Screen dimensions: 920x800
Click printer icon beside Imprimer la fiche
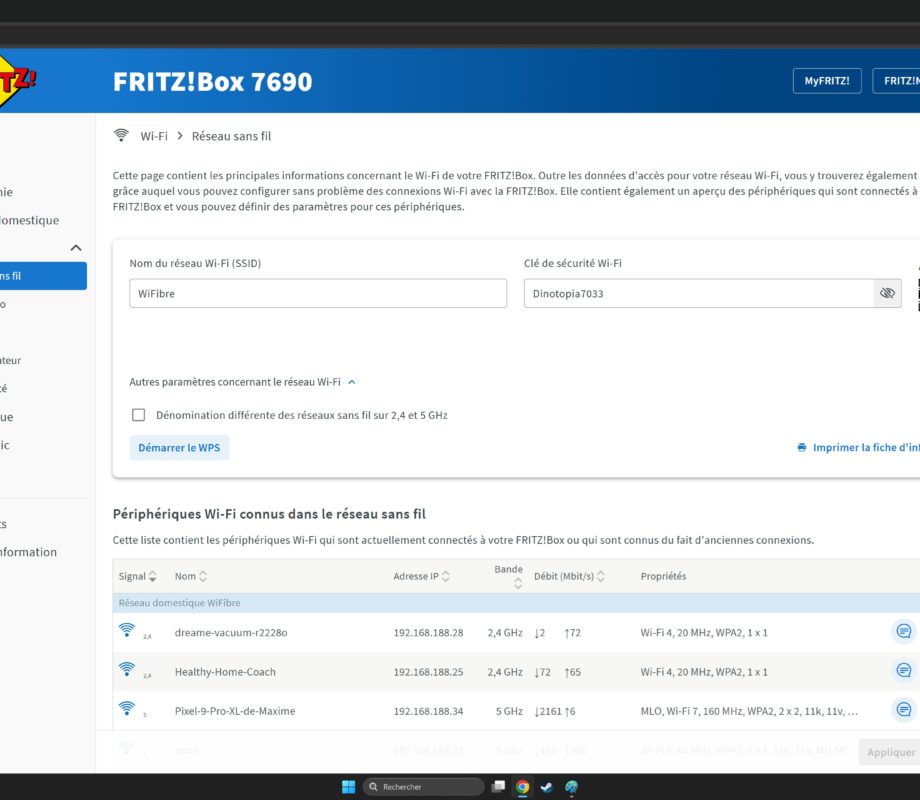801,447
